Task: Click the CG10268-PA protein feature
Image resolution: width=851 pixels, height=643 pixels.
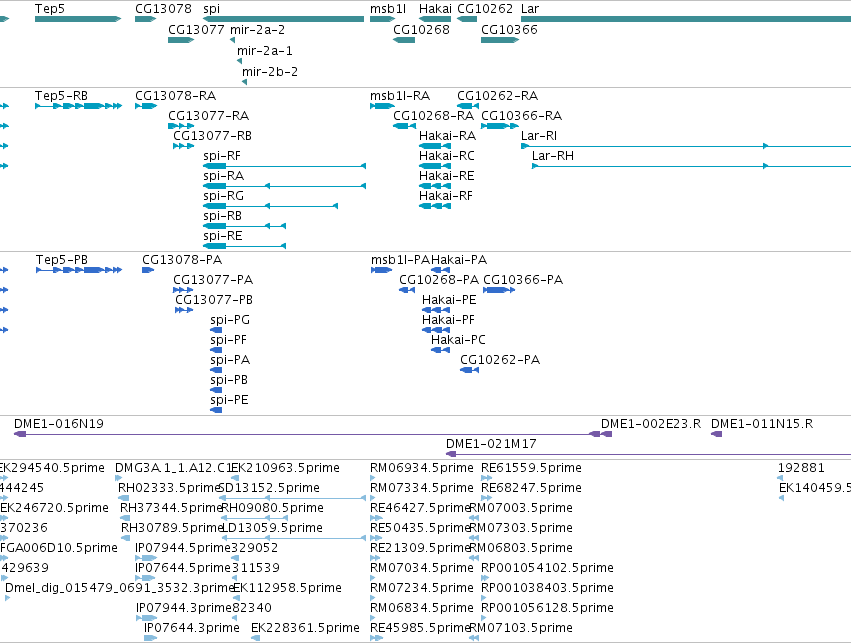Action: 407,290
